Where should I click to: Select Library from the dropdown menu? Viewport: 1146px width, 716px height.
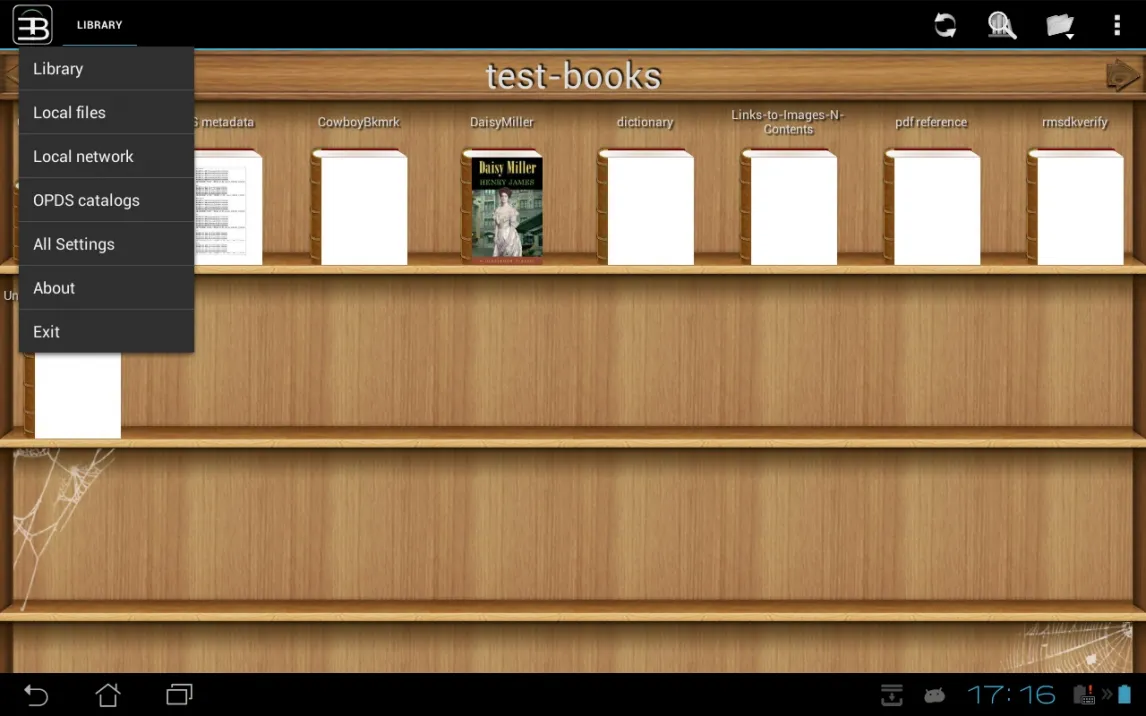105,69
